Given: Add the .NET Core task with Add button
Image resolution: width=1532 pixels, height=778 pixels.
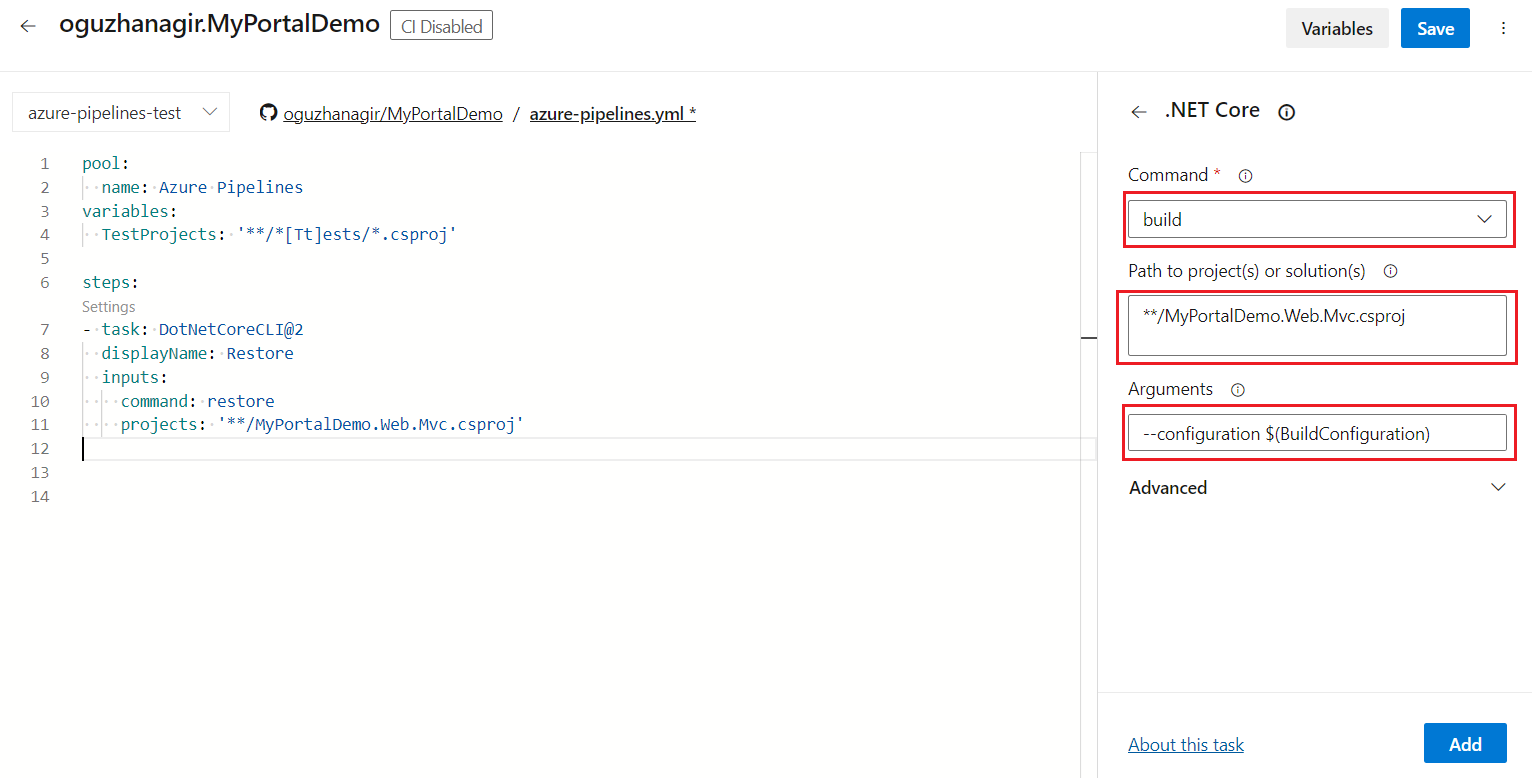Looking at the screenshot, I should 1465,743.
